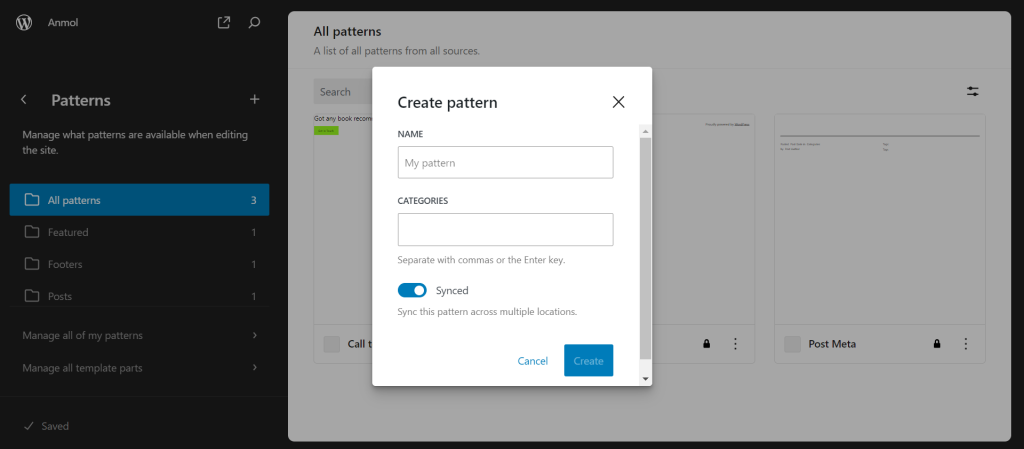This screenshot has width=1024, height=449.
Task: Select the Featured patterns category
Action: (x=140, y=232)
